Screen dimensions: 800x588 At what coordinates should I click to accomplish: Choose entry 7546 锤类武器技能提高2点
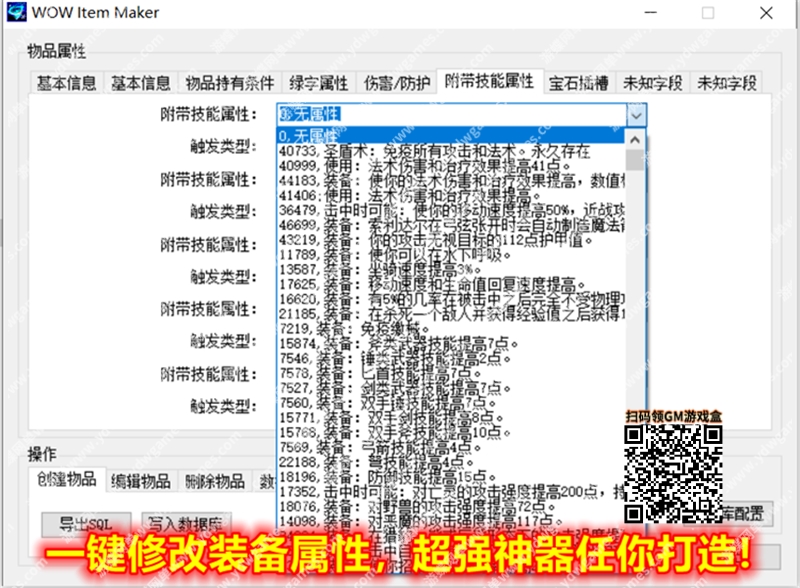451,358
